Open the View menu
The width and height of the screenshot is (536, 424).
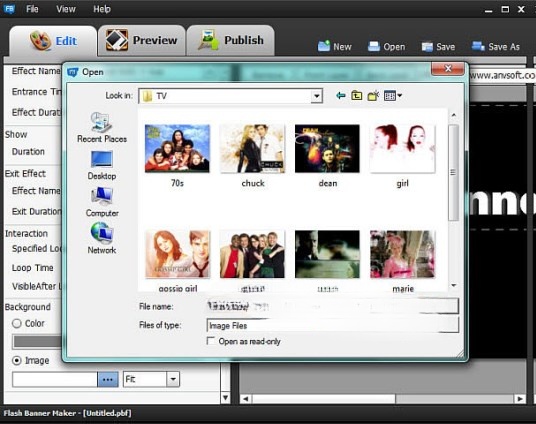[66, 9]
